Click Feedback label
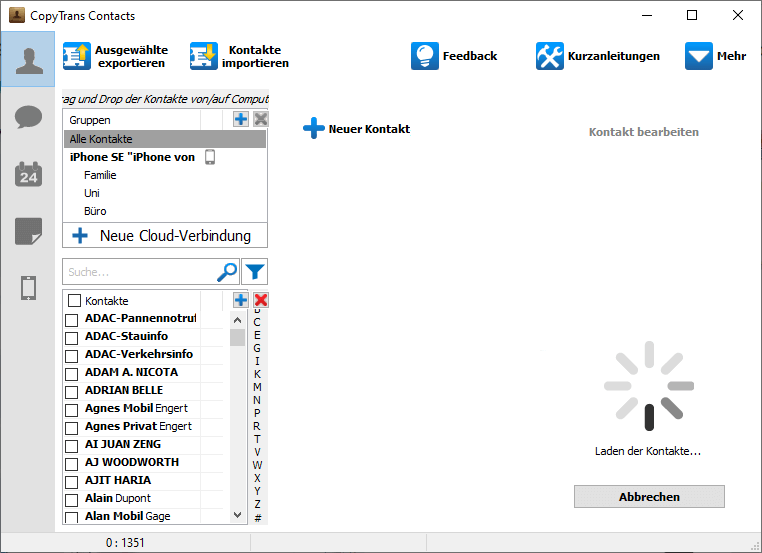The height and width of the screenshot is (553, 762). [470, 56]
